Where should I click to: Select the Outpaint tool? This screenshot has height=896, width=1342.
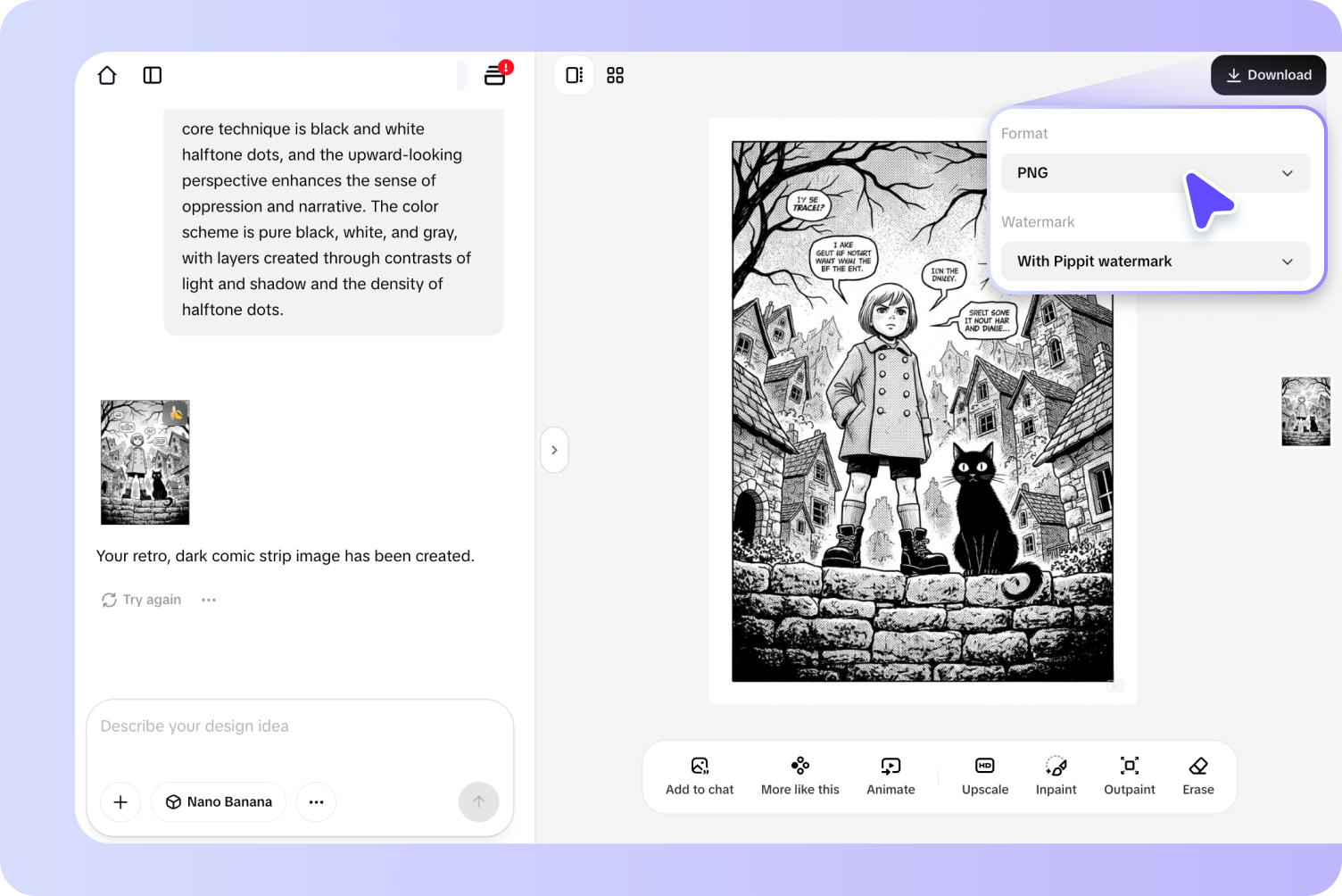(1130, 776)
